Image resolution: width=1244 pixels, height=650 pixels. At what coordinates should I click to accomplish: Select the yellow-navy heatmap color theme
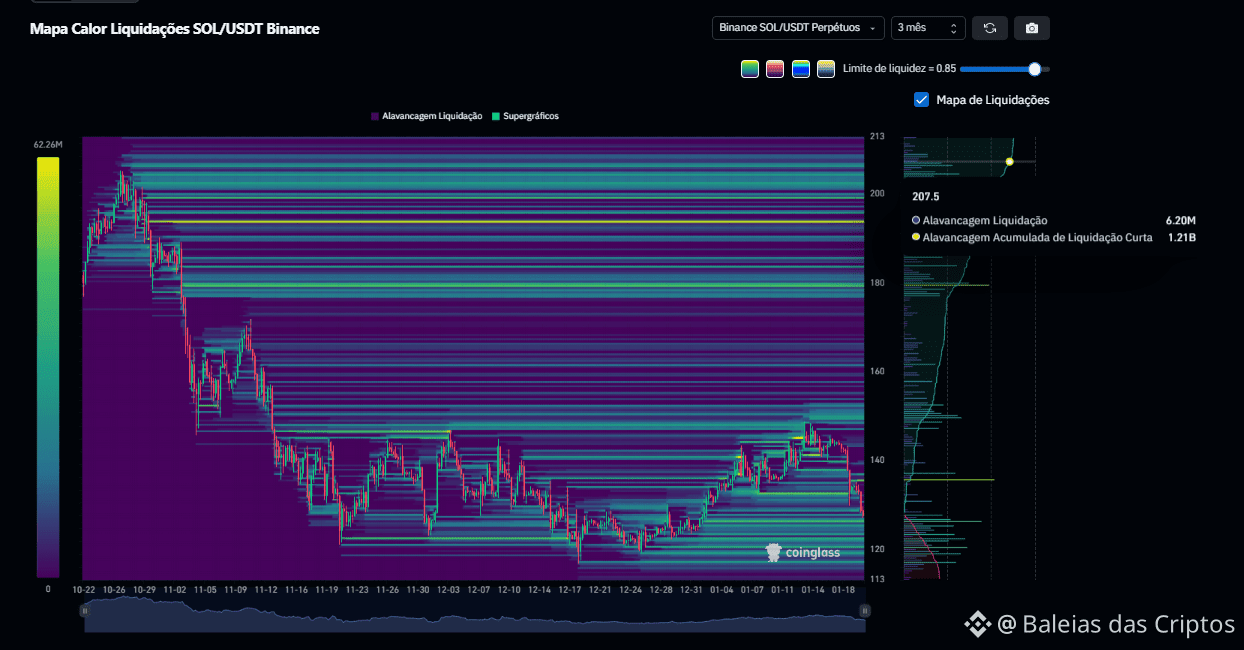826,69
